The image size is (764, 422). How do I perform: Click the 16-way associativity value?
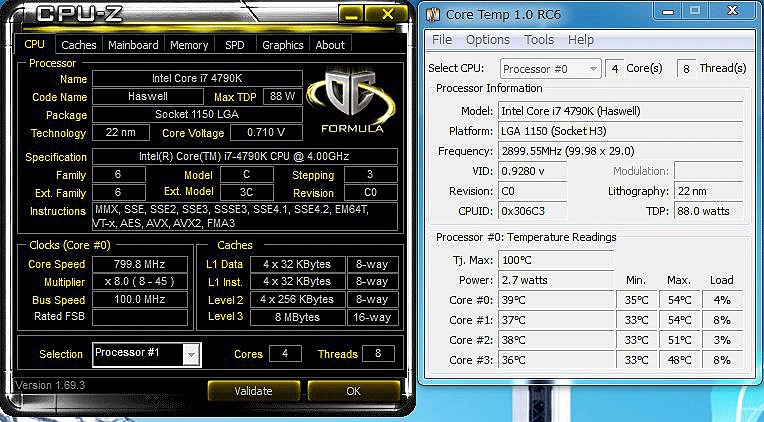point(373,317)
